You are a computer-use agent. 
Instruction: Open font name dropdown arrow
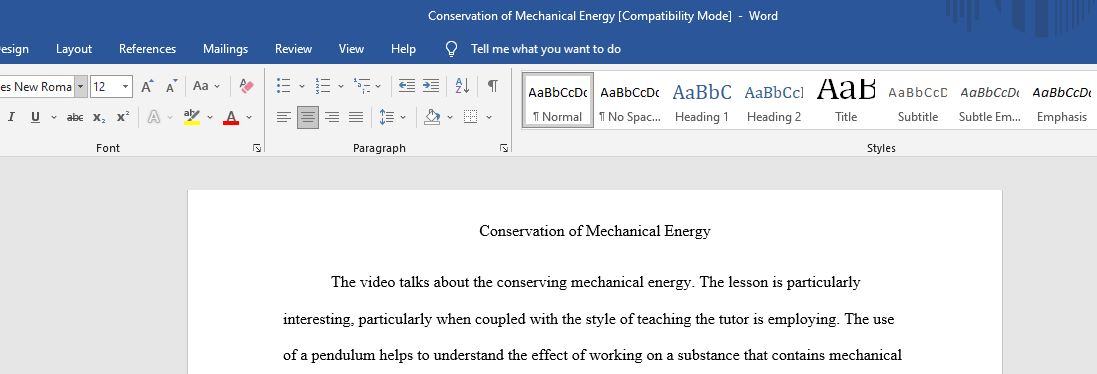coord(80,87)
